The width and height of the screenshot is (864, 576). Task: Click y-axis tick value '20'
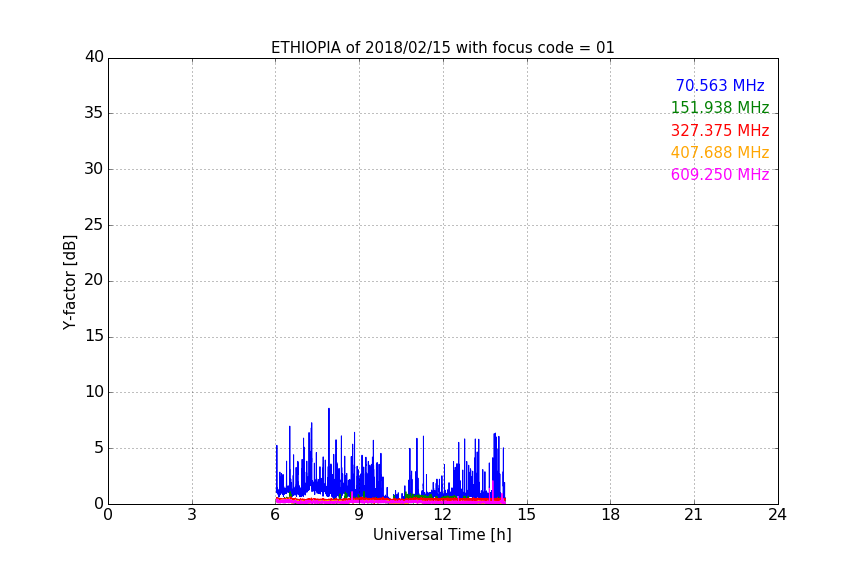coord(94,280)
